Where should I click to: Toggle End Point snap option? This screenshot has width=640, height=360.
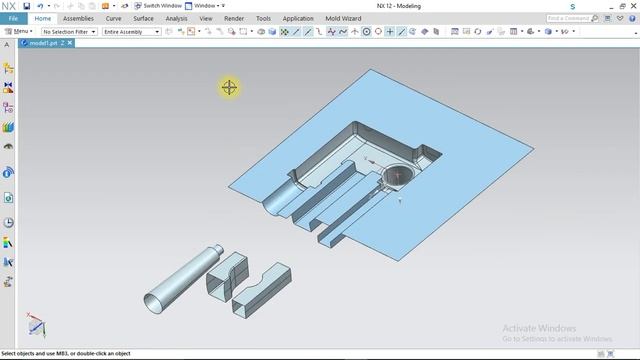point(296,31)
